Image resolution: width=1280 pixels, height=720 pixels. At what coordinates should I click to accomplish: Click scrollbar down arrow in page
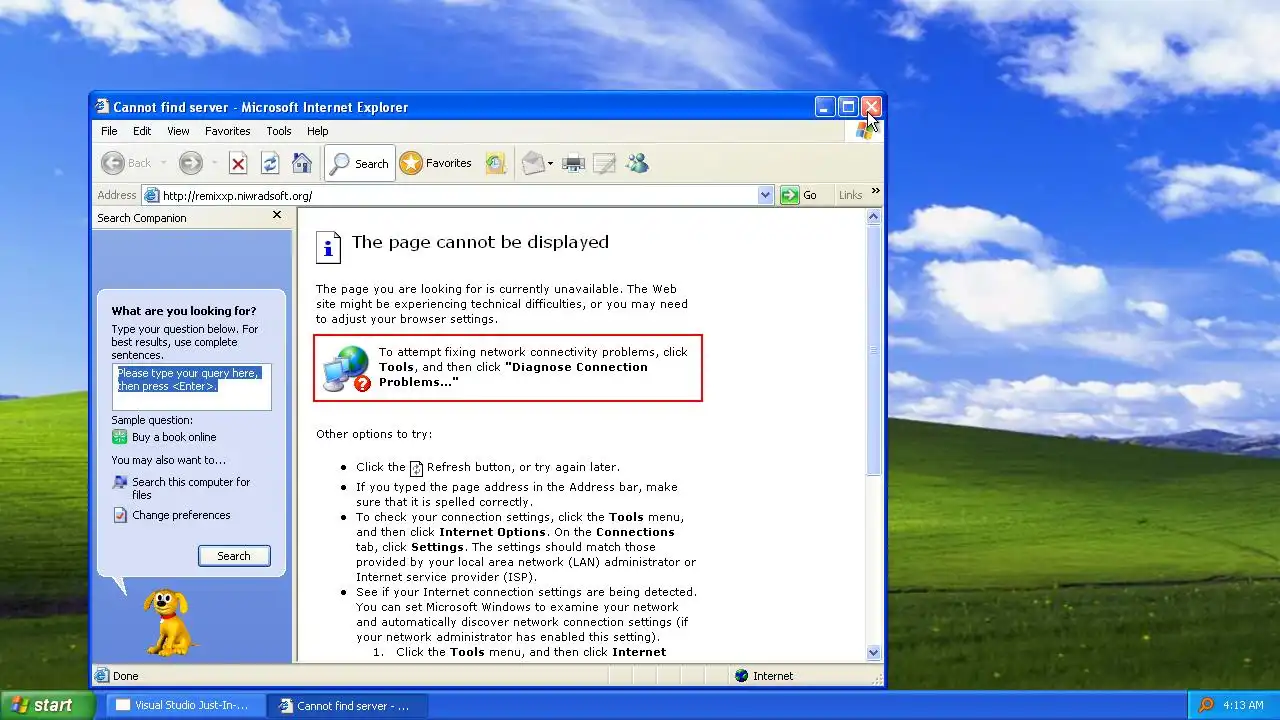(874, 653)
